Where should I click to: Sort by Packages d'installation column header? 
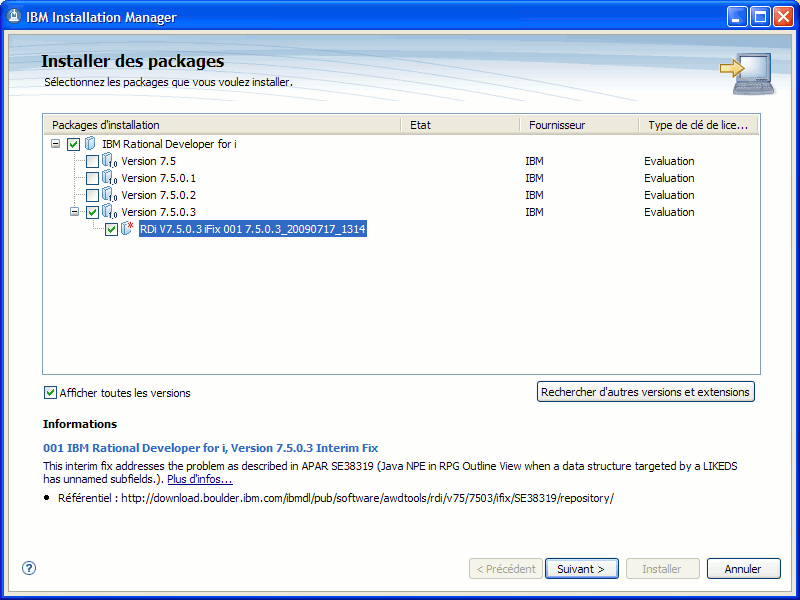click(x=222, y=125)
